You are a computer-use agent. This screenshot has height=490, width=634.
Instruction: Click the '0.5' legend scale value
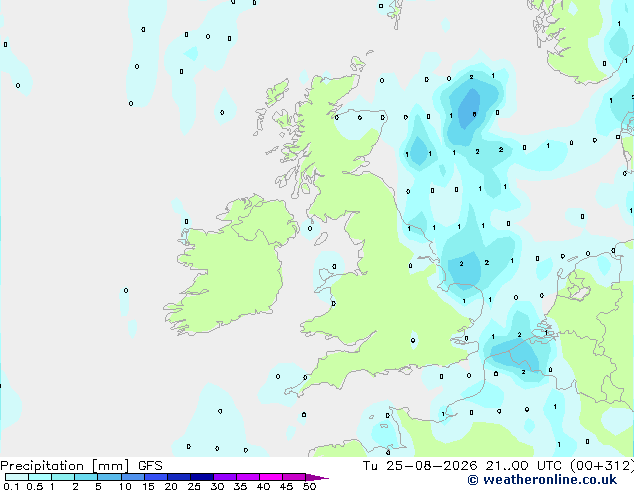[x=35, y=486]
